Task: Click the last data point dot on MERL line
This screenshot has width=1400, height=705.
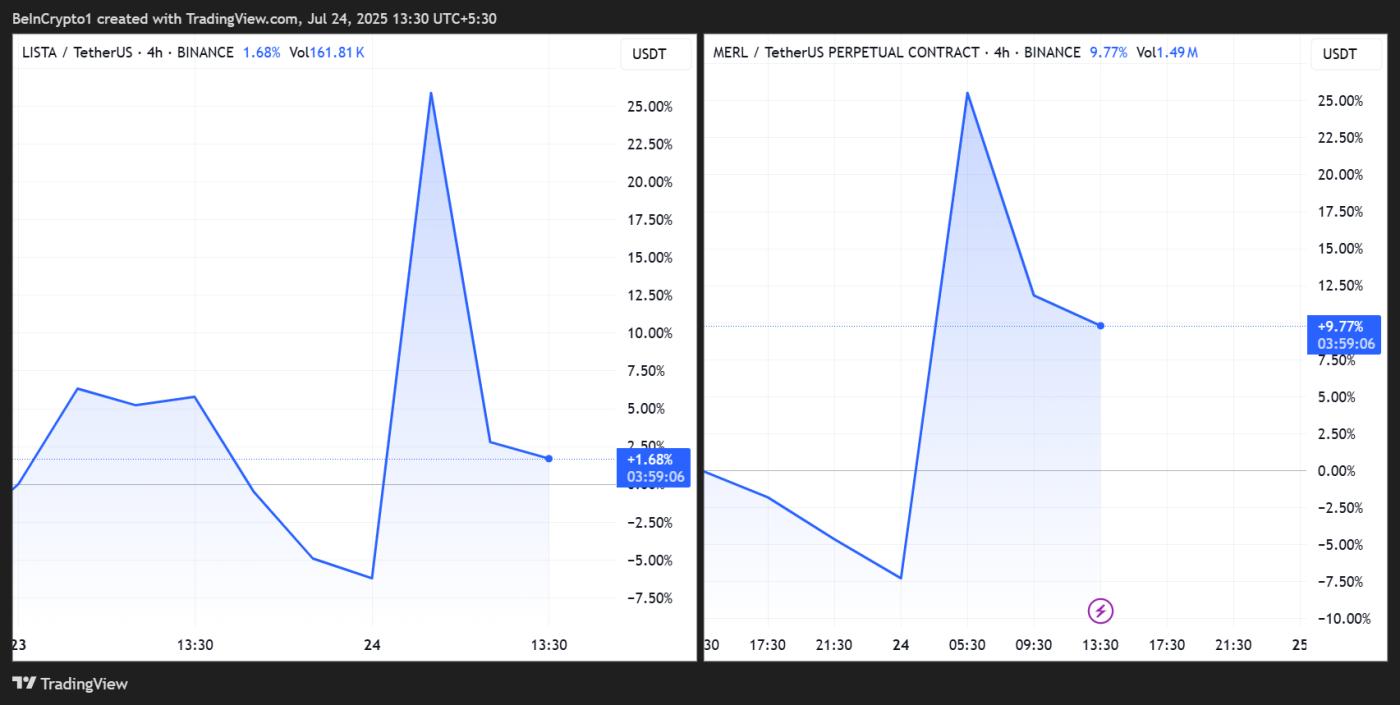Action: click(x=1100, y=325)
